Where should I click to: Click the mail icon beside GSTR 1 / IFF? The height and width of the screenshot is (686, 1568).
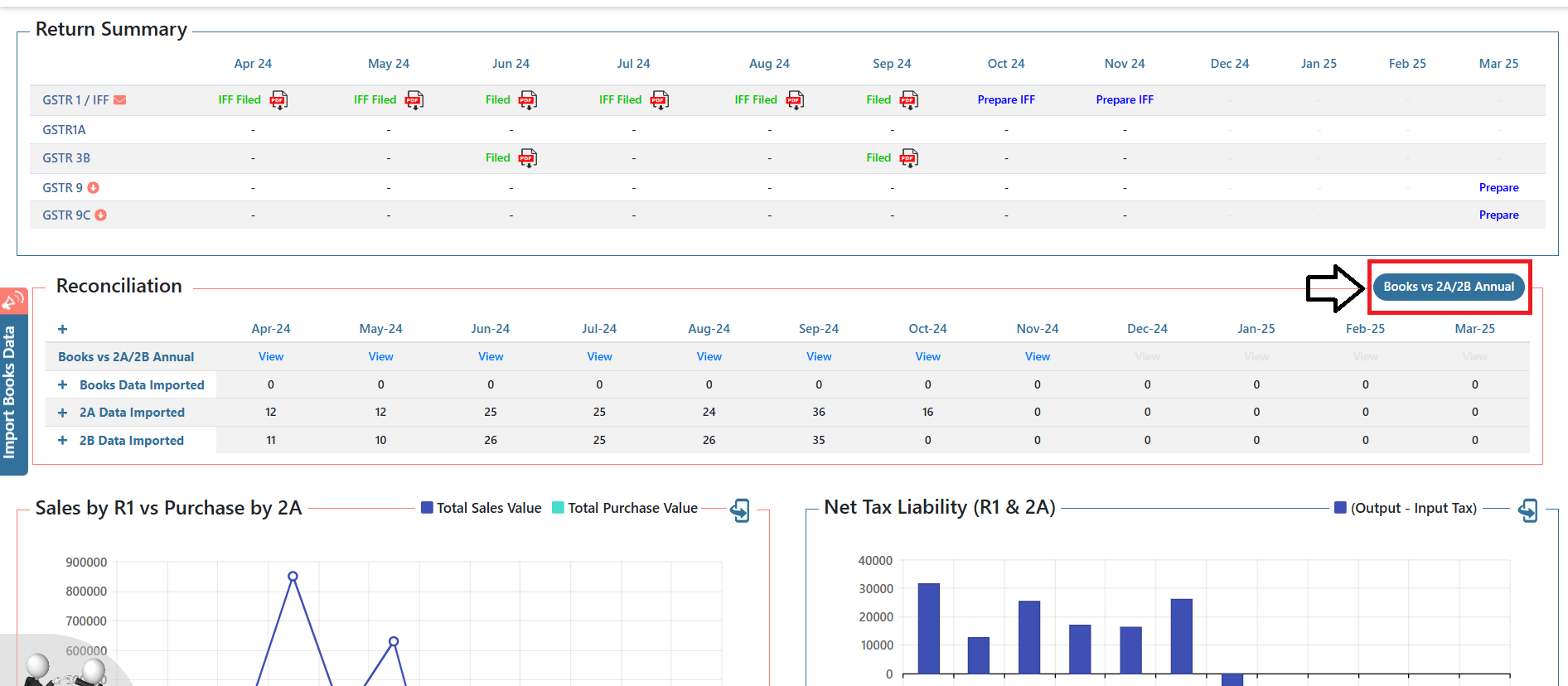click(x=120, y=100)
